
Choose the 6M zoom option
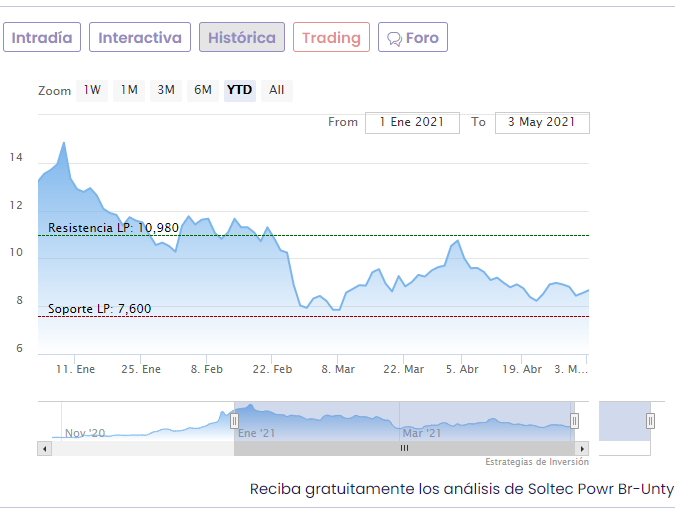(203, 90)
